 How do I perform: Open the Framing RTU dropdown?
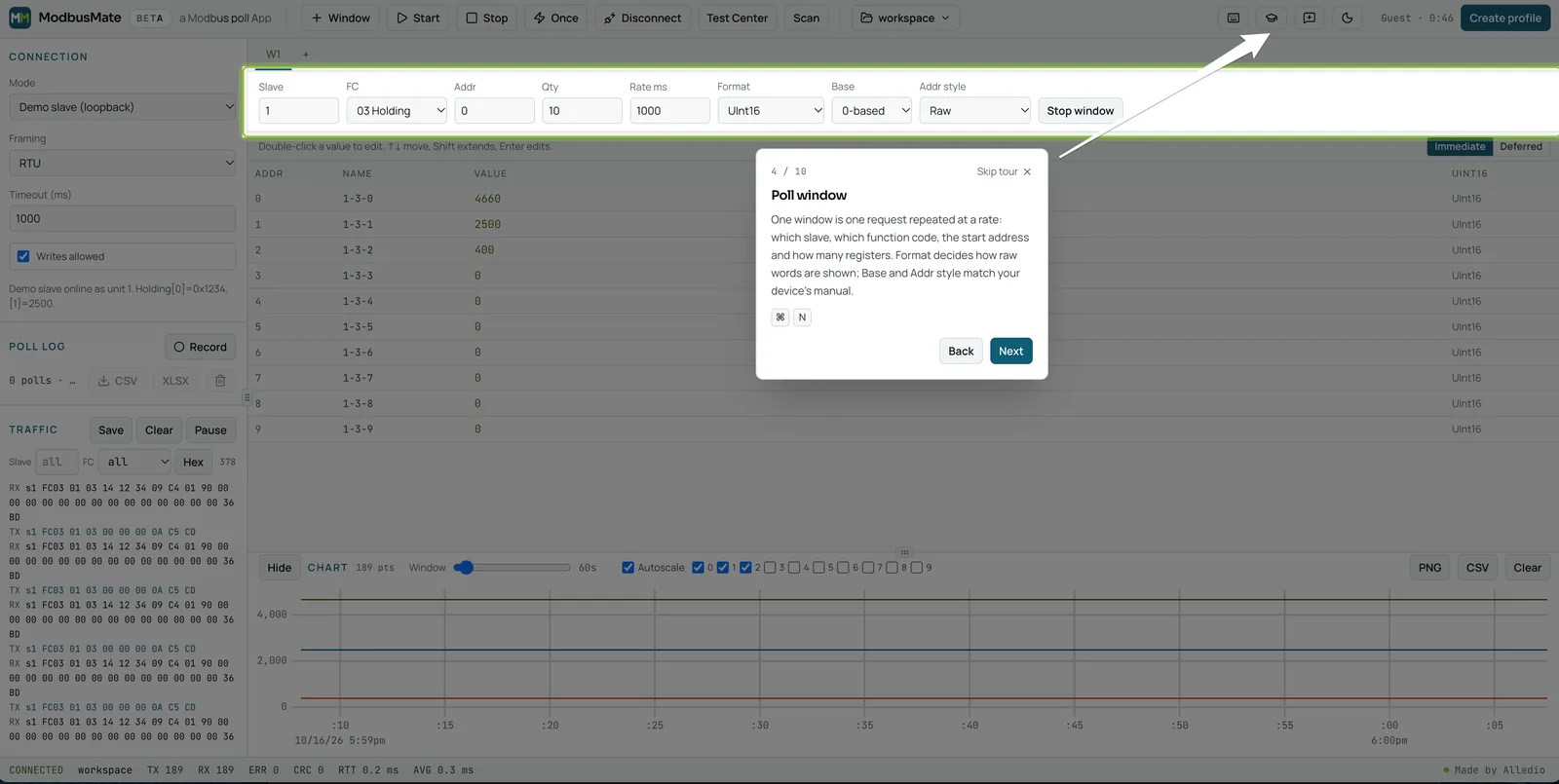pos(123,164)
